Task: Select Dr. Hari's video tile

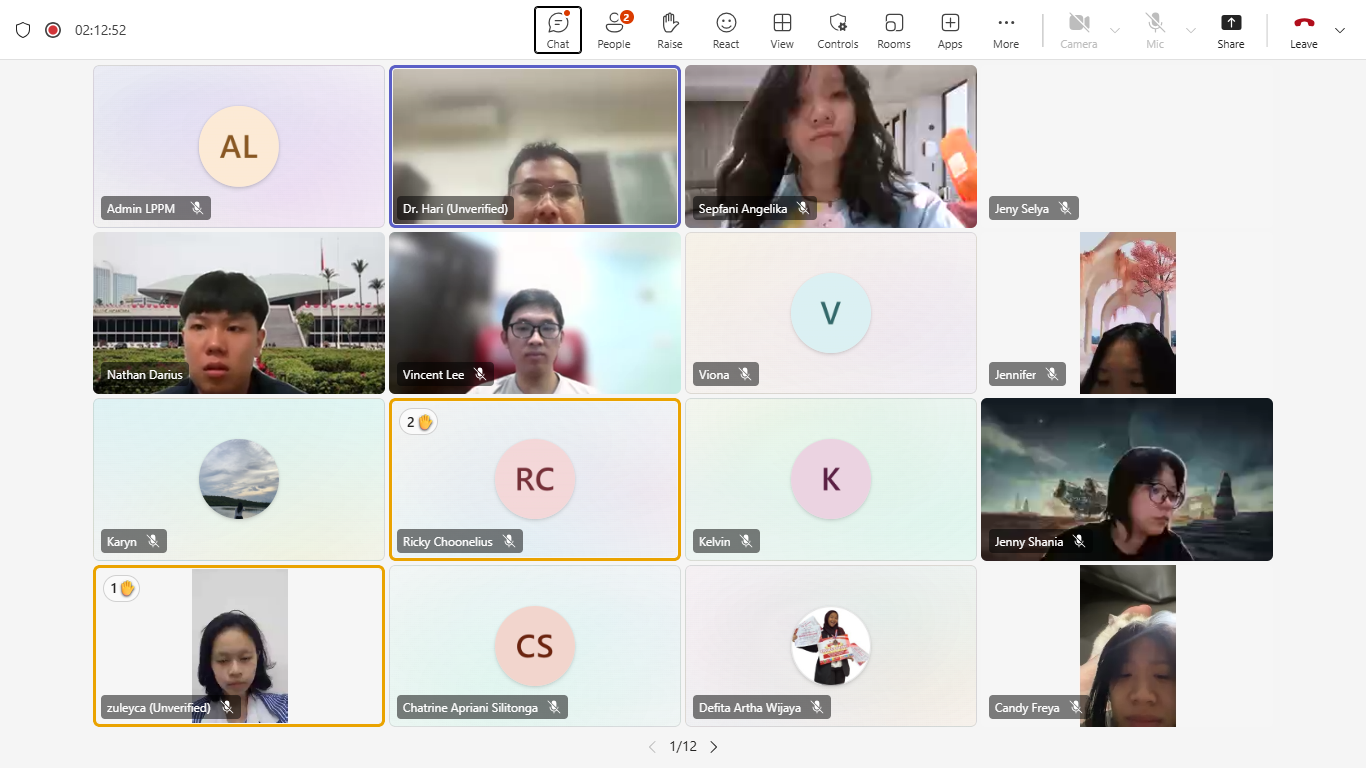Action: (x=535, y=146)
